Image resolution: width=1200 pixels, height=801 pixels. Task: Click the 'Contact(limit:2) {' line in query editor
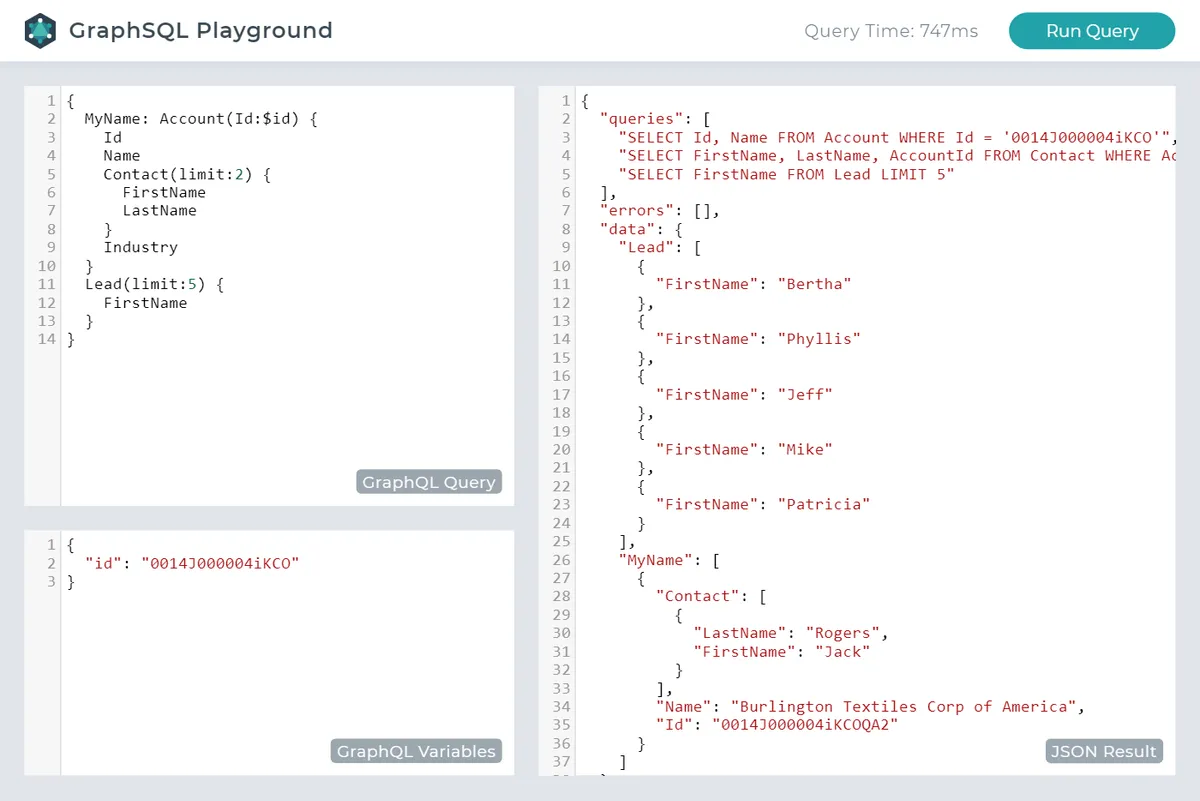(187, 174)
